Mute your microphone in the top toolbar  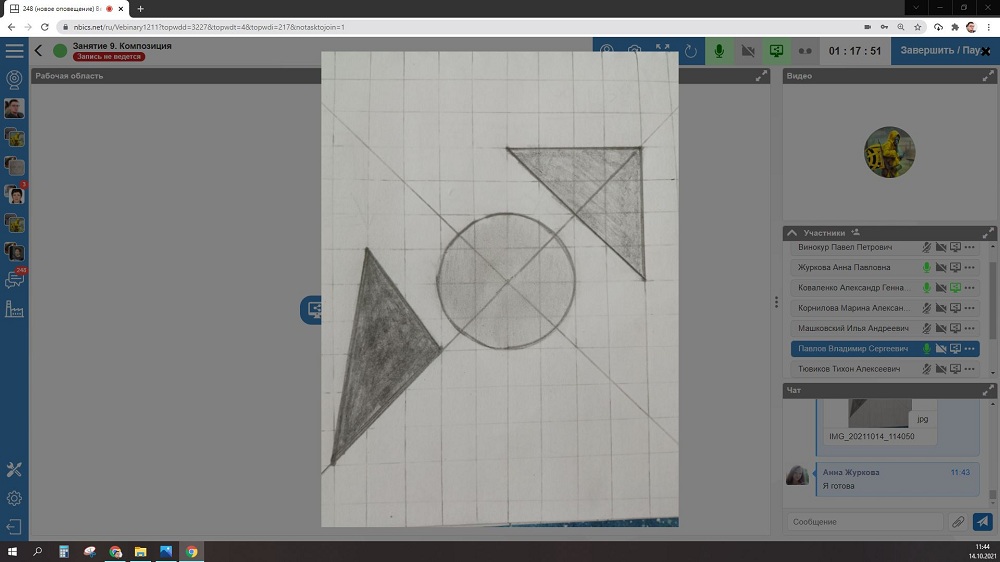point(718,51)
